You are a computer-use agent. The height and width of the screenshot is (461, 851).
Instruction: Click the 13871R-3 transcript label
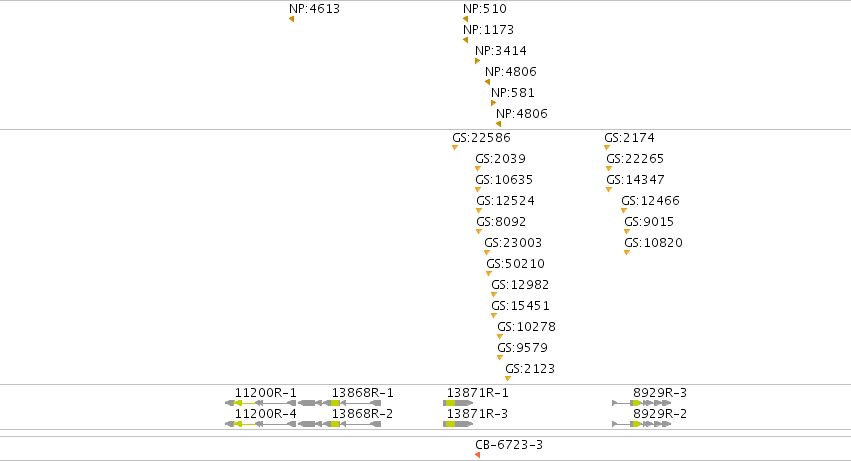478,414
